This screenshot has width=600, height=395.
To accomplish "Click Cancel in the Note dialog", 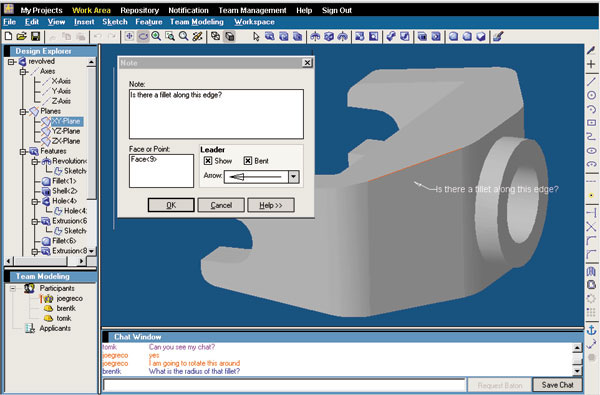I will (x=221, y=205).
